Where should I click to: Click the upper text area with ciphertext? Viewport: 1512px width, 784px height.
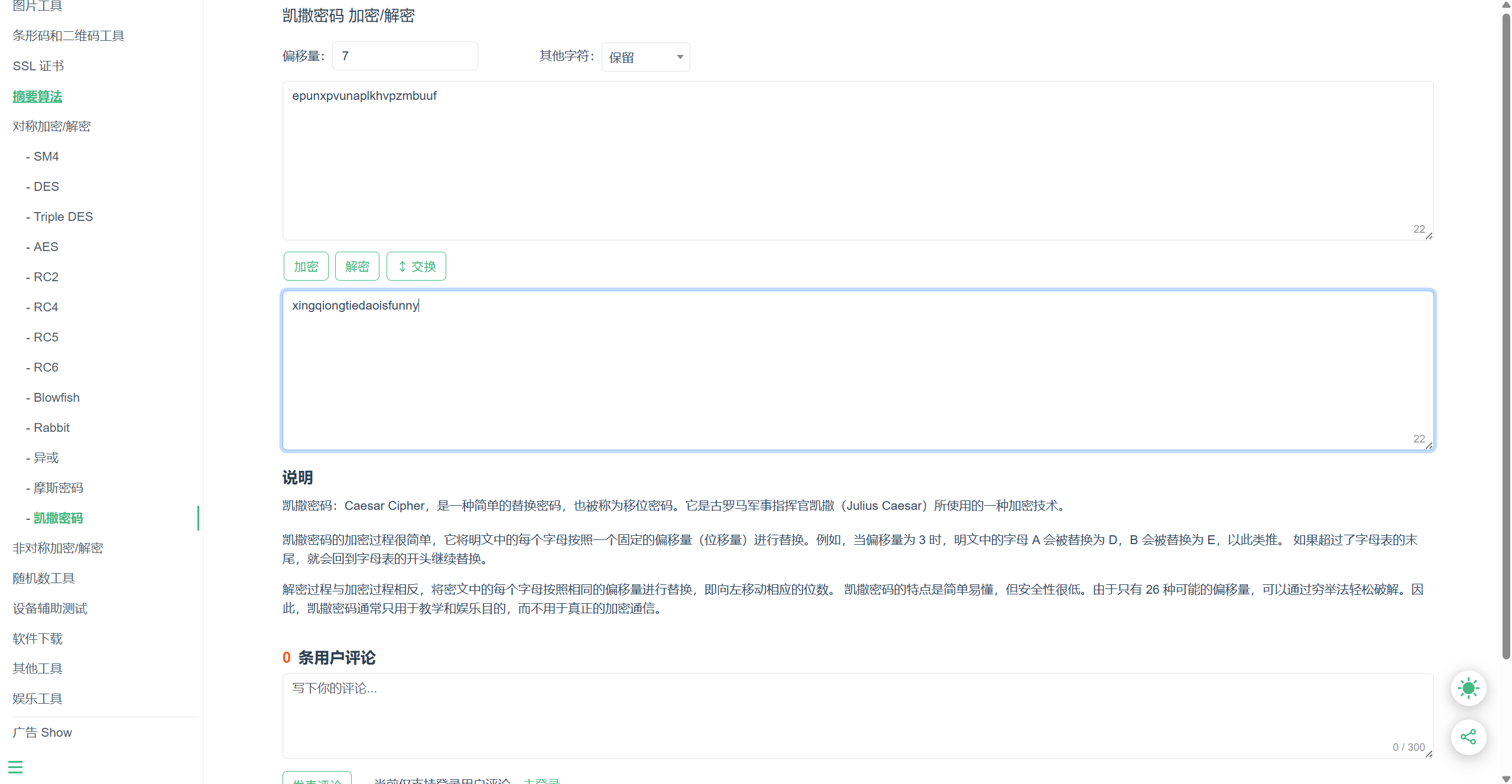click(x=857, y=161)
